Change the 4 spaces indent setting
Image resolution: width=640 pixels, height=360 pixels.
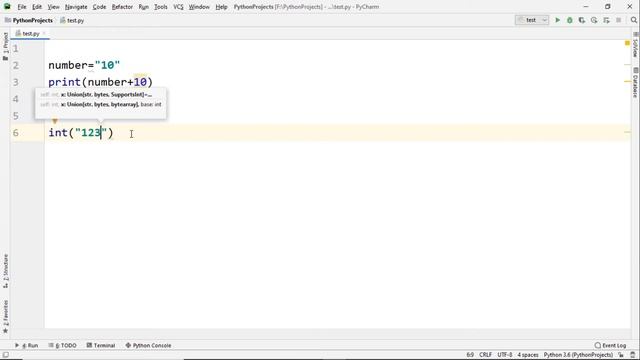pos(528,355)
